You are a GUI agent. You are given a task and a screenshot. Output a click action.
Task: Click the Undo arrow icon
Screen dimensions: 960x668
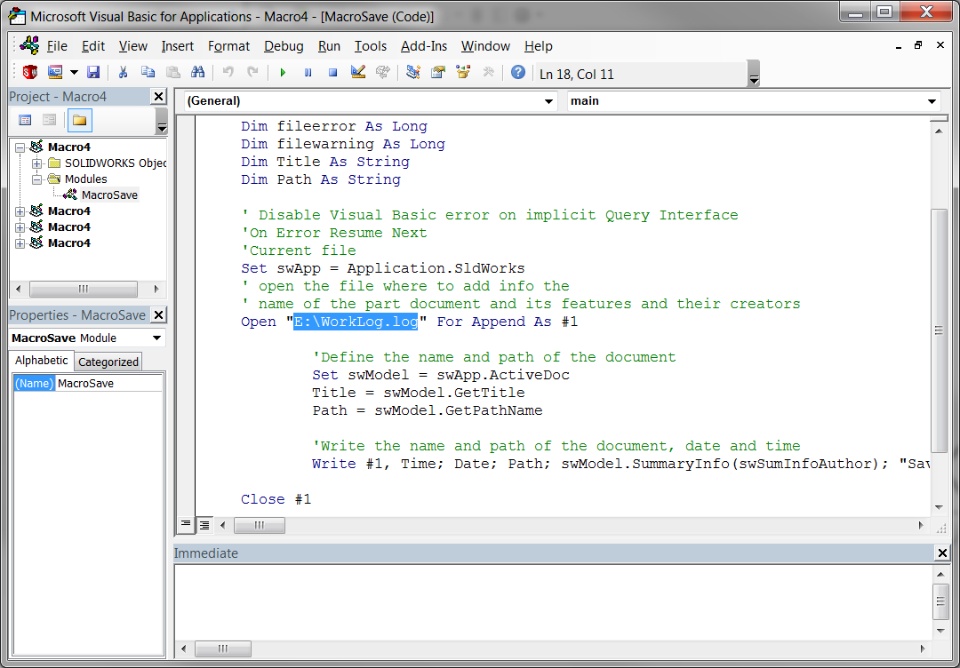click(228, 72)
